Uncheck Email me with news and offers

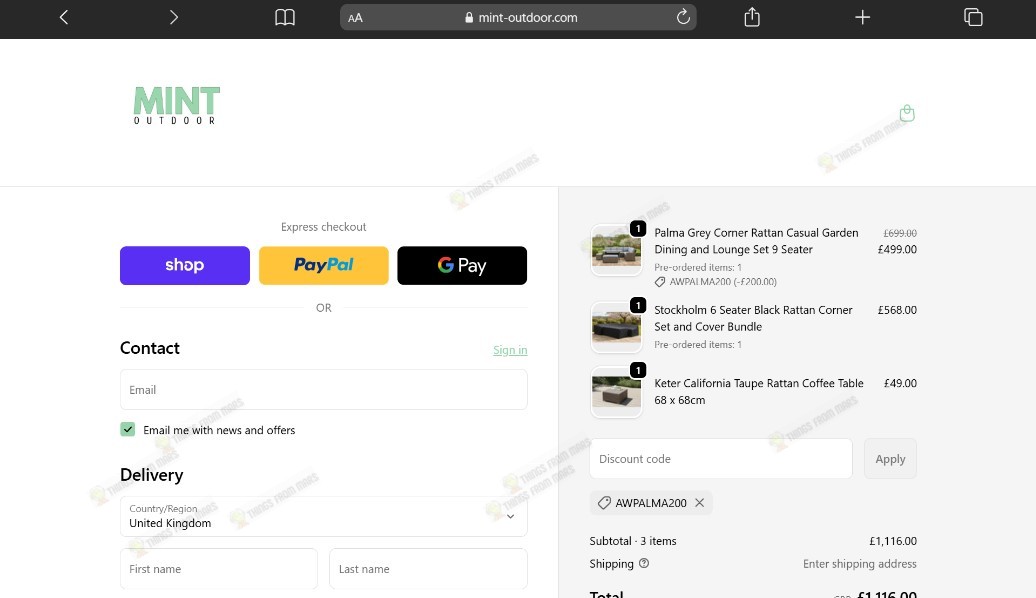(x=128, y=430)
